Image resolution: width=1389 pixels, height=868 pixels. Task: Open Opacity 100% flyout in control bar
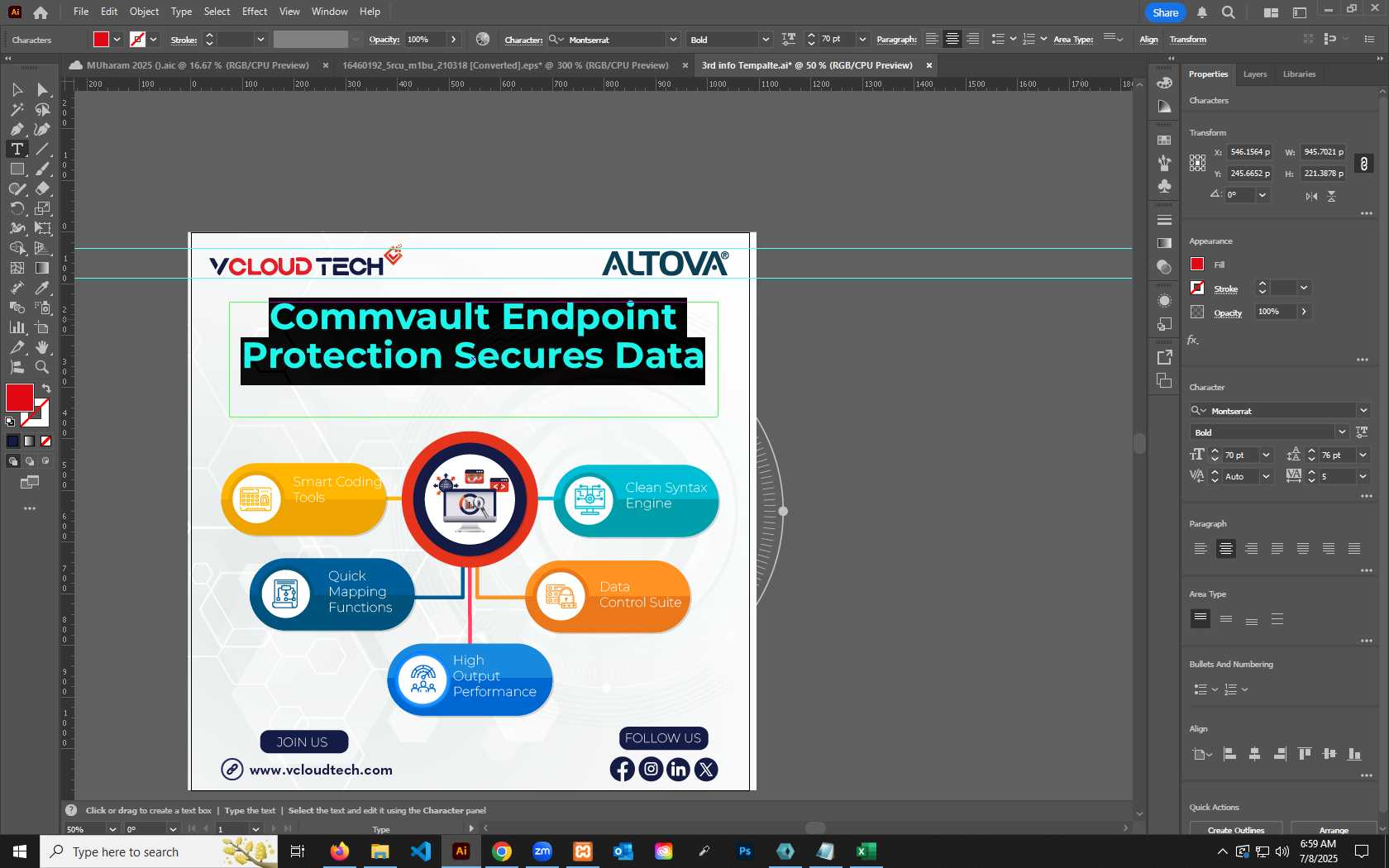click(453, 39)
